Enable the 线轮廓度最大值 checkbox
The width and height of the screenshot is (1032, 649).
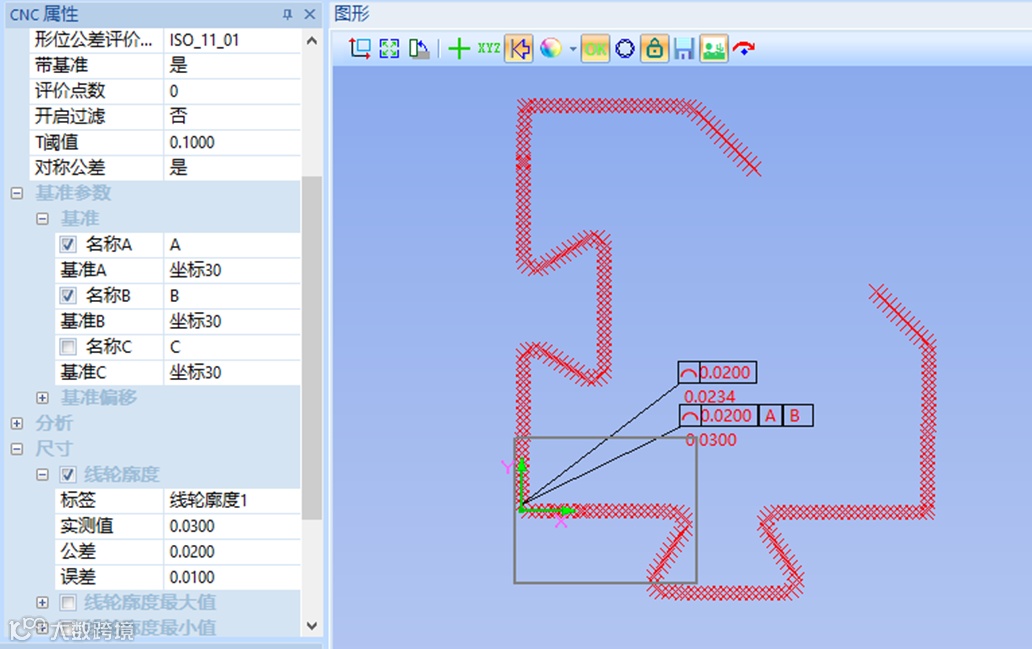(68, 602)
